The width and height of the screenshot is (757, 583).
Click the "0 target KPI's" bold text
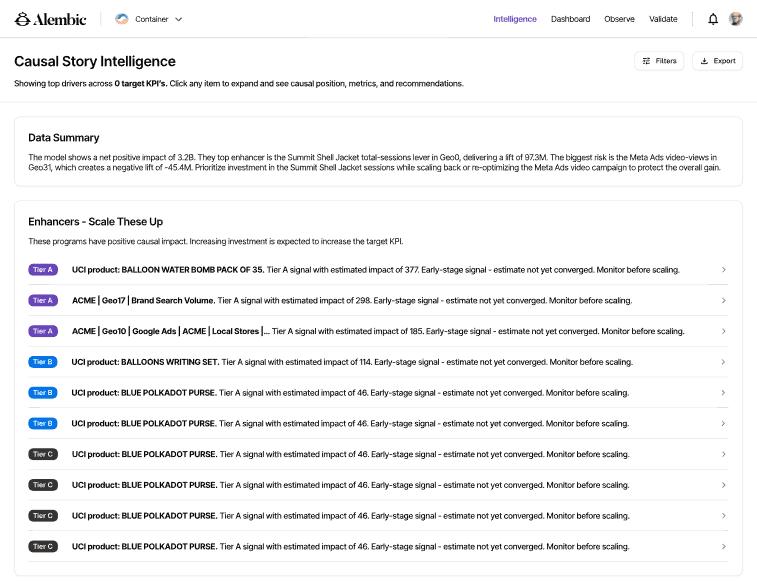tap(141, 83)
